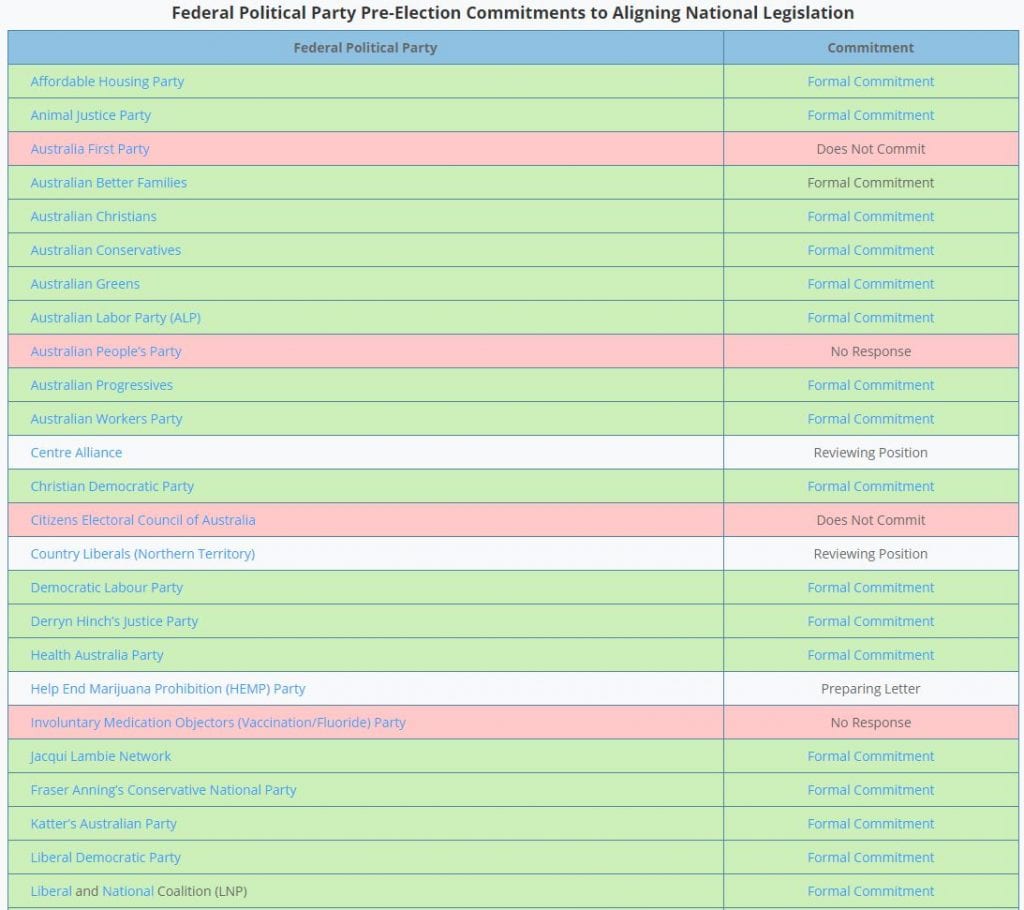This screenshot has height=910, width=1024.
Task: Open the Involuntary Medication Objectors Party link
Action: pos(218,723)
